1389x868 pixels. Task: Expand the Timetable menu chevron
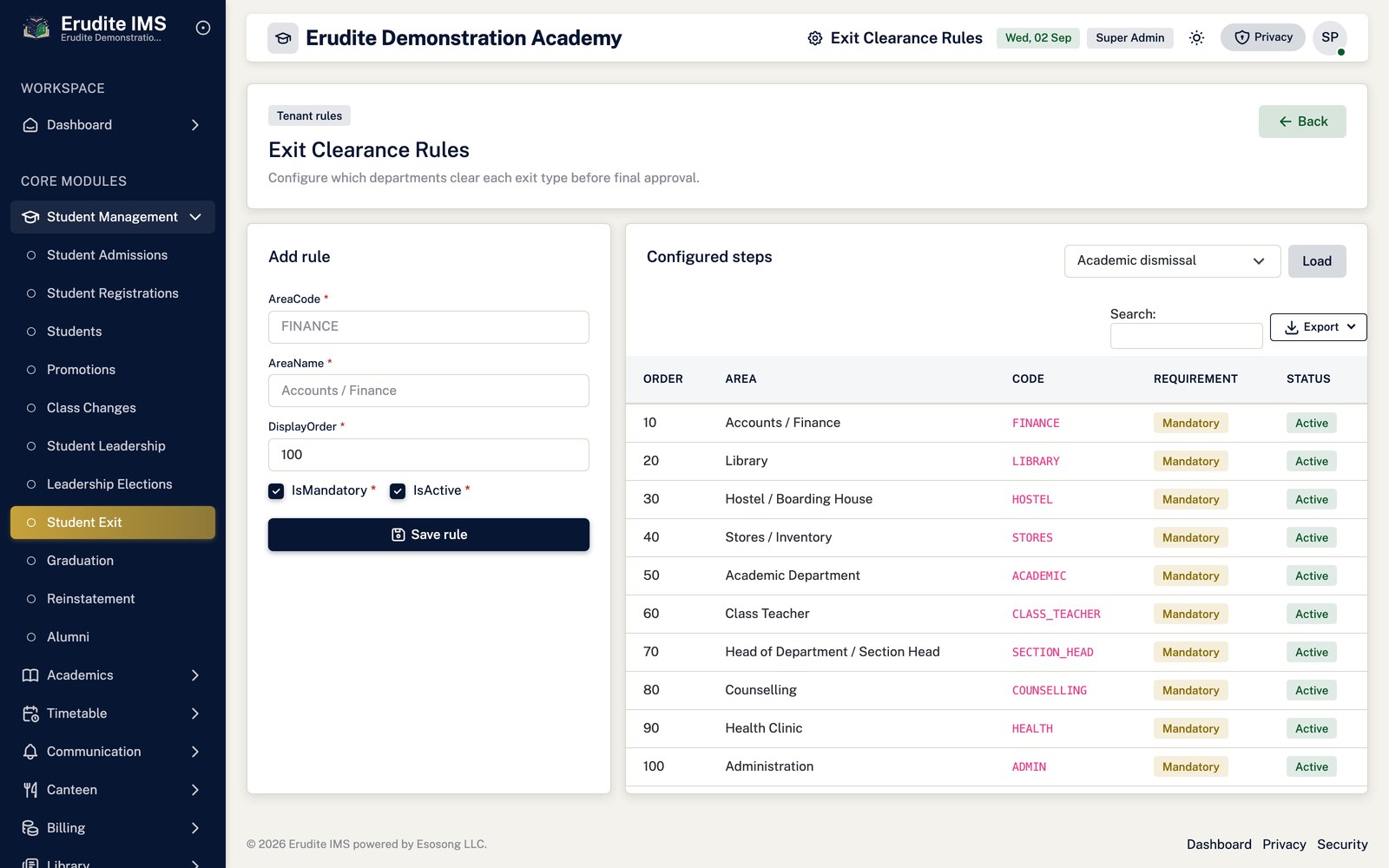[x=195, y=713]
